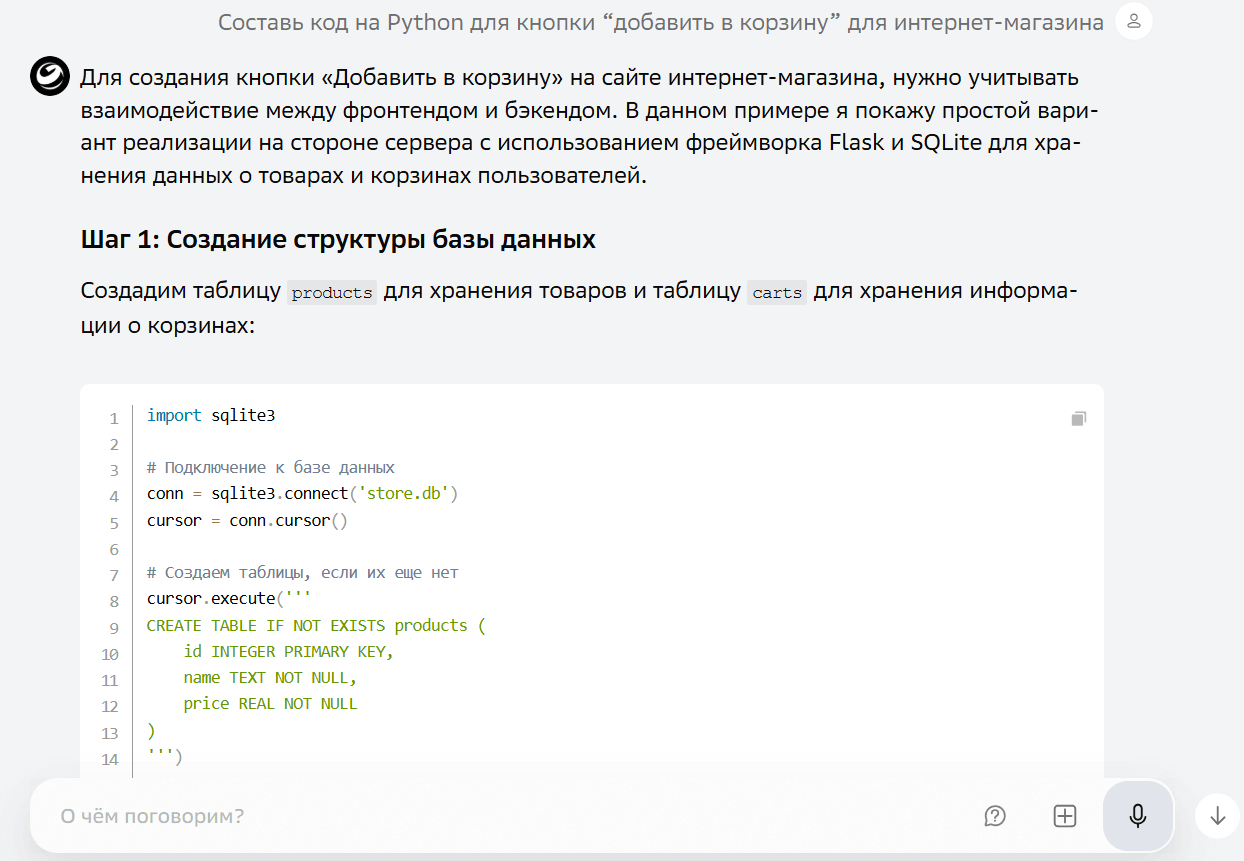
Task: Click the user profile icon at top right
Action: pyautogui.click(x=1133, y=21)
